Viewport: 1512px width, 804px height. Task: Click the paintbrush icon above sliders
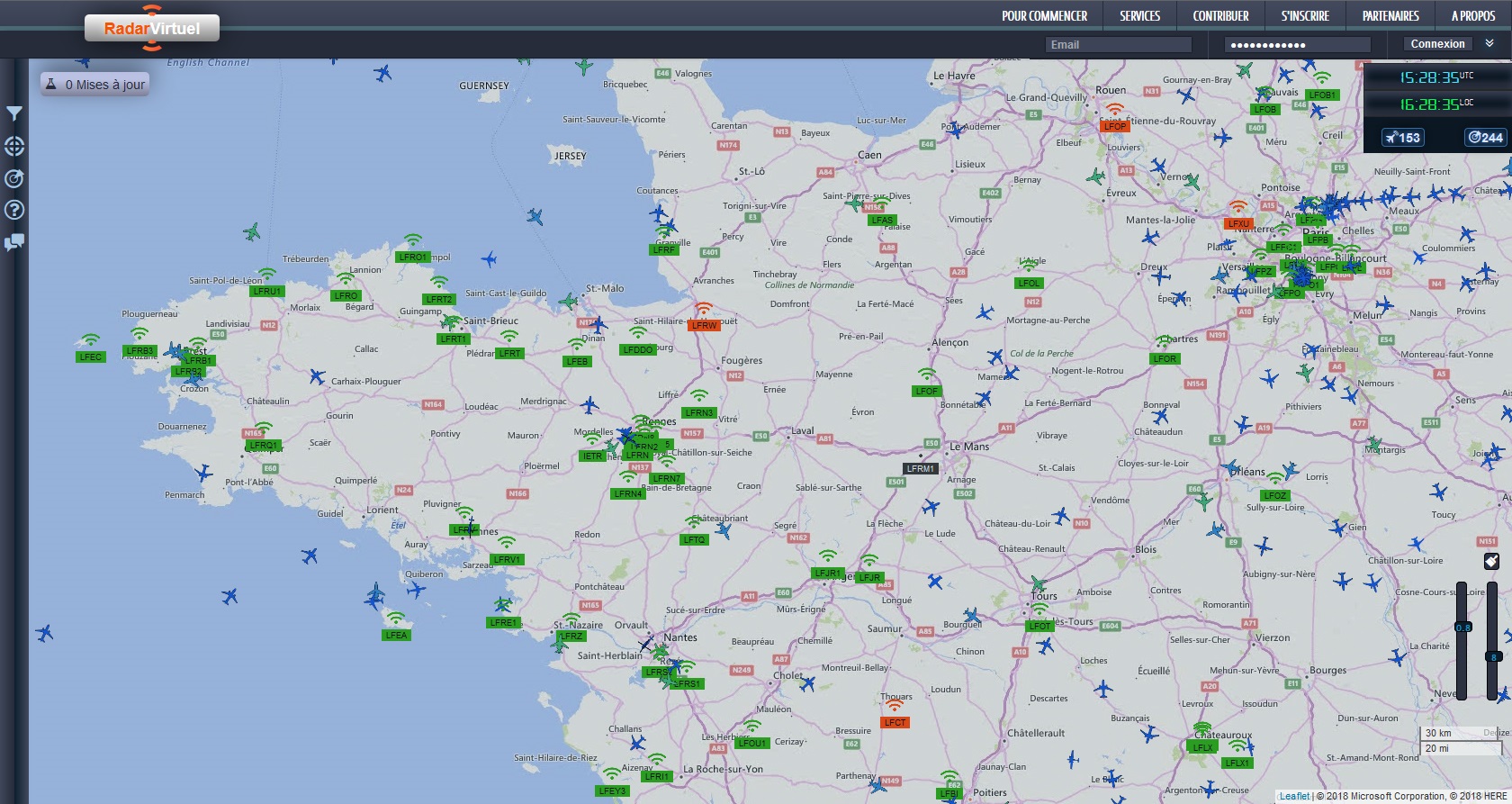coord(1491,562)
